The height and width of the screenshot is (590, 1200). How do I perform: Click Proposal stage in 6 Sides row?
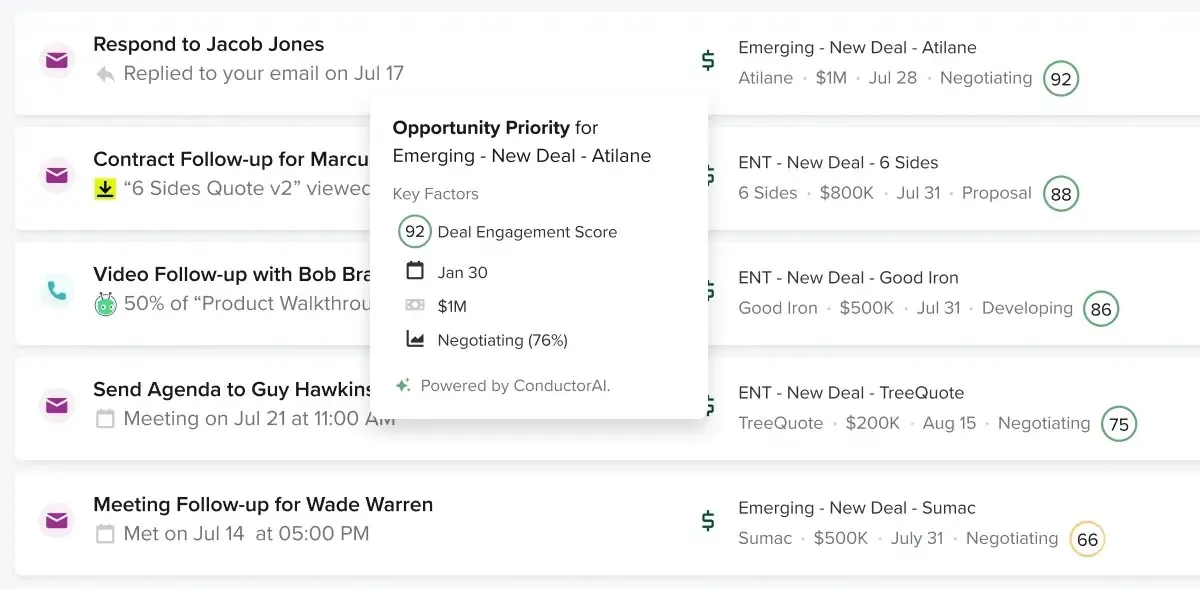click(x=996, y=192)
